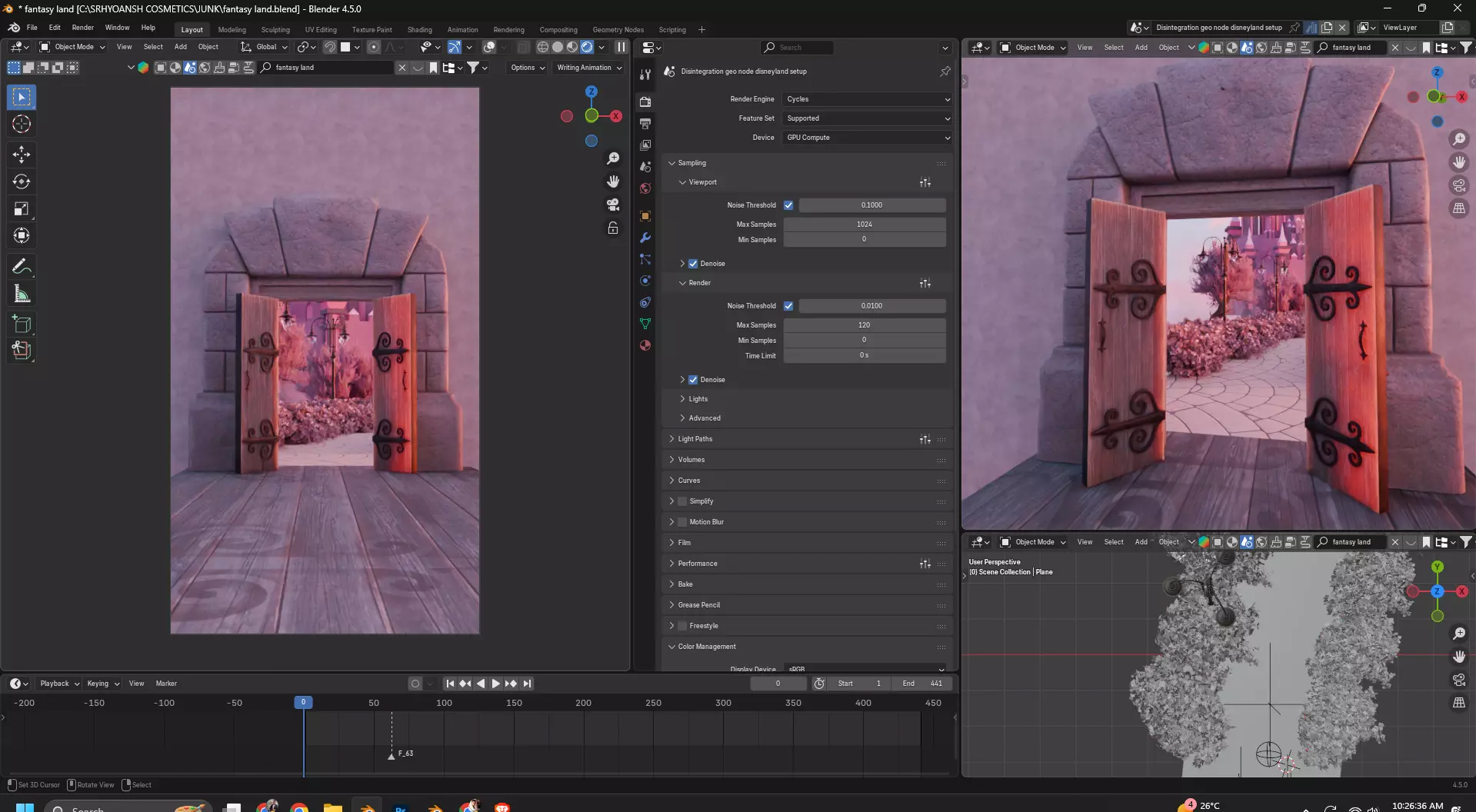
Task: Pin the properties editor context
Action: pyautogui.click(x=945, y=72)
